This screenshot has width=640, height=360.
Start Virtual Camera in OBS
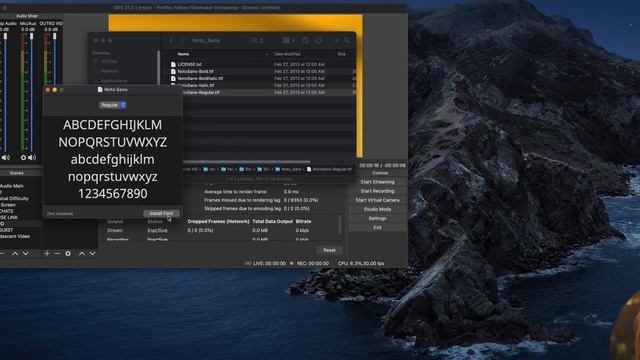click(x=378, y=200)
